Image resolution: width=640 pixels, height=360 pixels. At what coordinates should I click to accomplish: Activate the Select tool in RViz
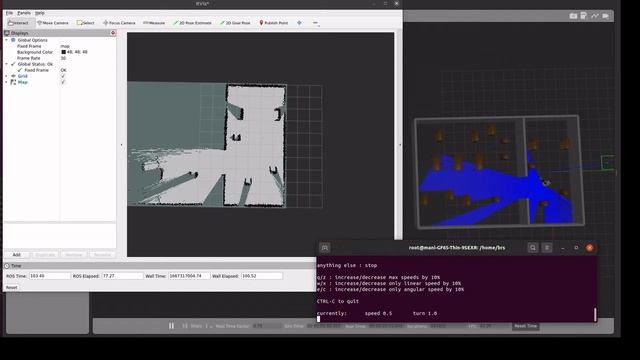coord(86,23)
